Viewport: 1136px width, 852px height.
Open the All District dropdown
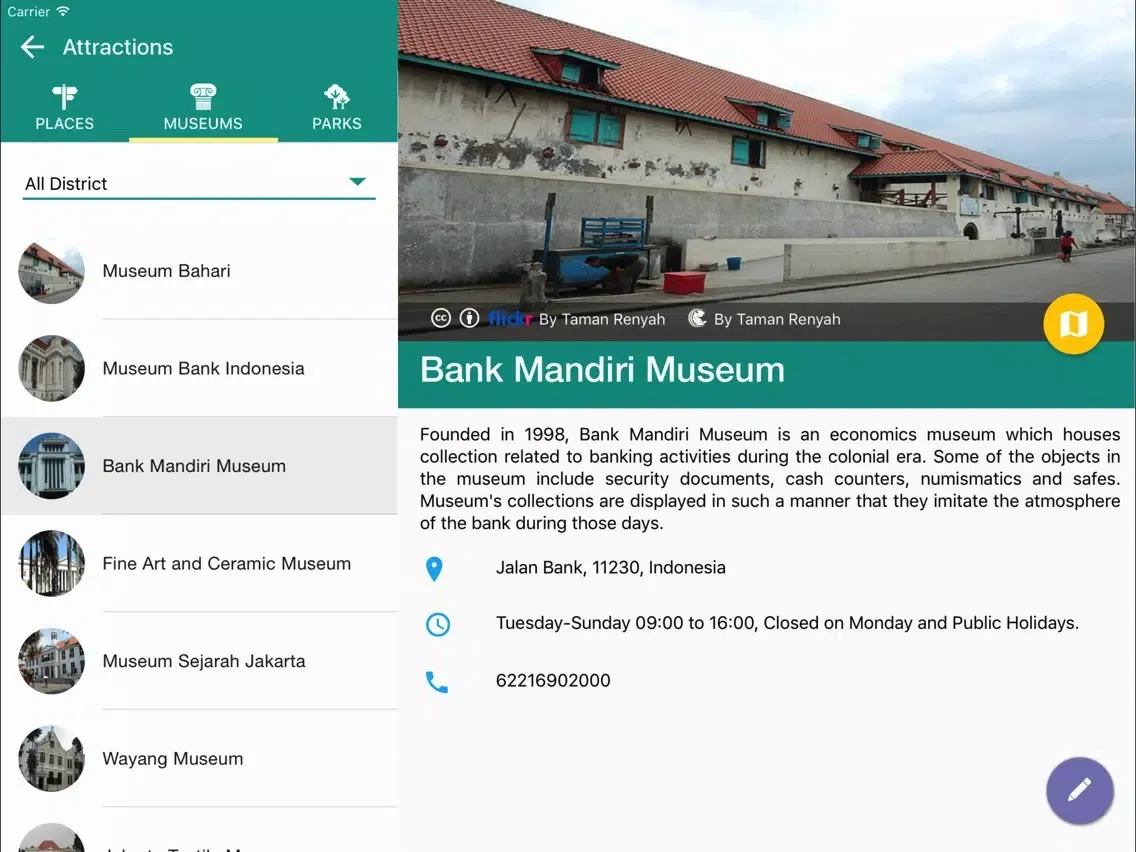coord(199,183)
